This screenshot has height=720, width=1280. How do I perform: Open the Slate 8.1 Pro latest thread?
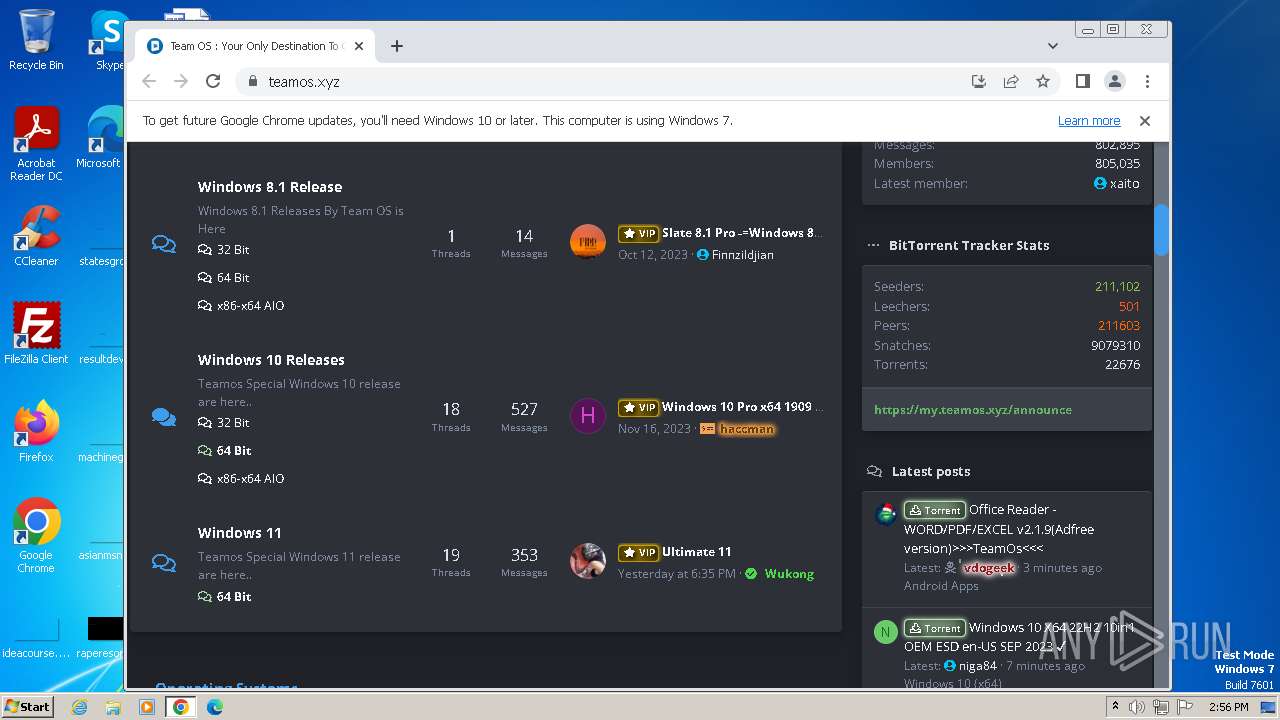[742, 233]
